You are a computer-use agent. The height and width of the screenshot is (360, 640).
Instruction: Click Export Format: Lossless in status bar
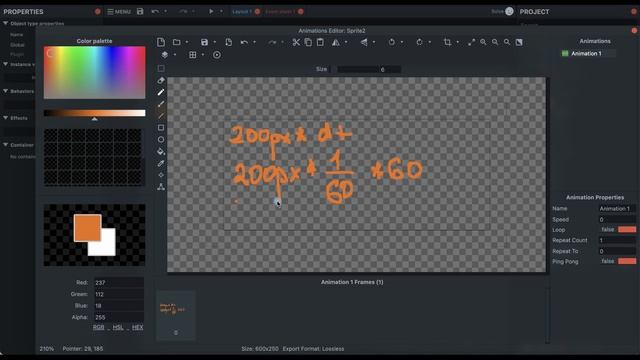coord(313,349)
